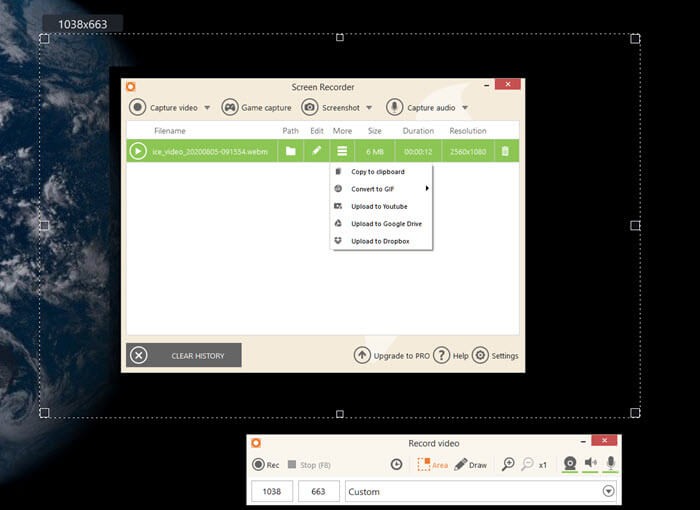
Task: Expand the Capture audio dropdown arrow
Action: tap(465, 108)
